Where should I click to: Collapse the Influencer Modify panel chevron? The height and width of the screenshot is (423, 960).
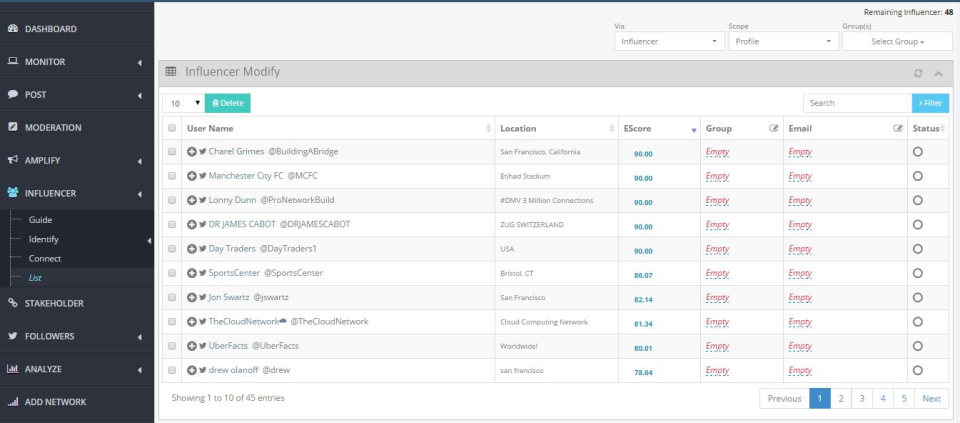(938, 73)
